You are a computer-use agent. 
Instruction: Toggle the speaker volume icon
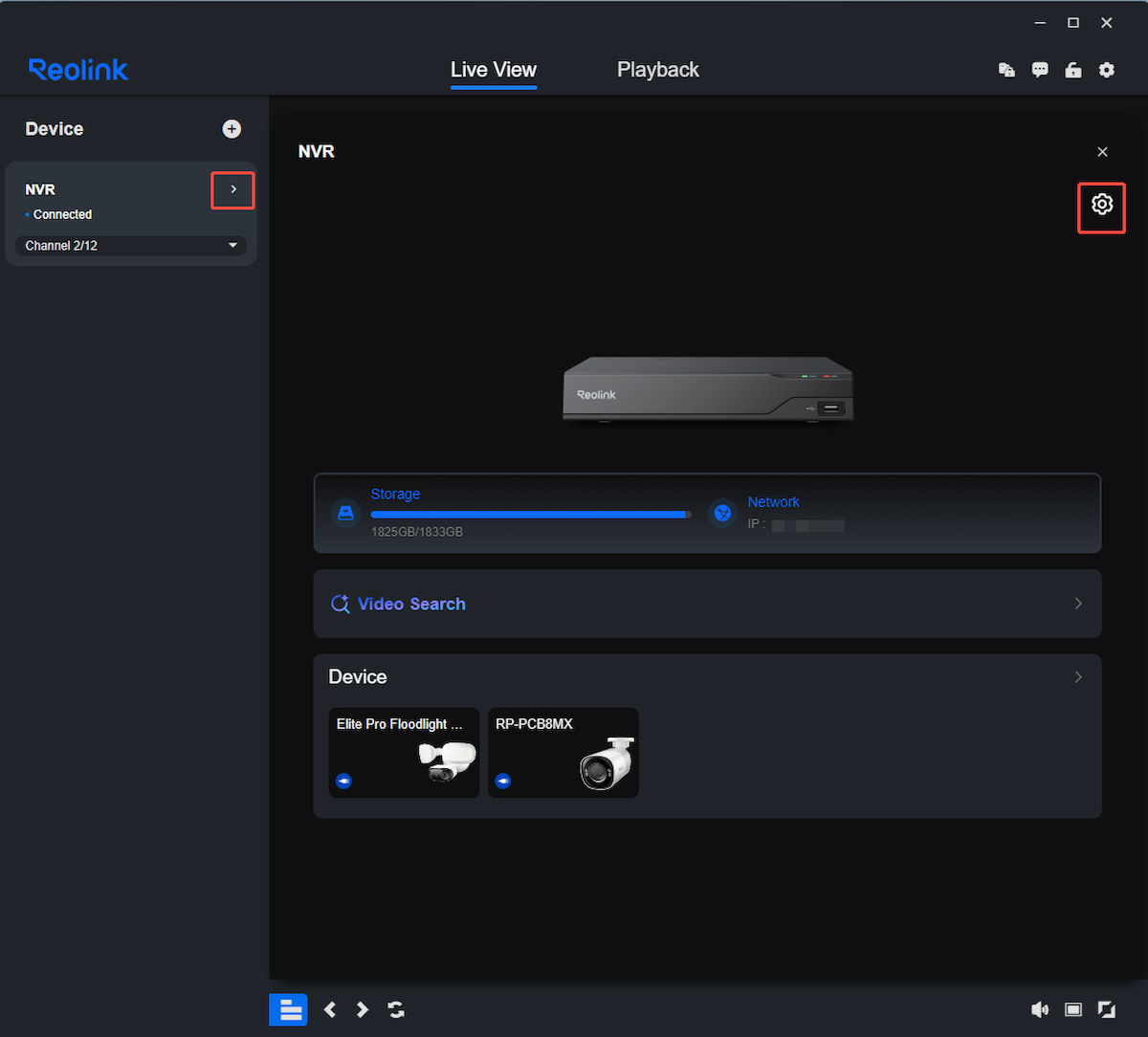pyautogui.click(x=1040, y=1009)
